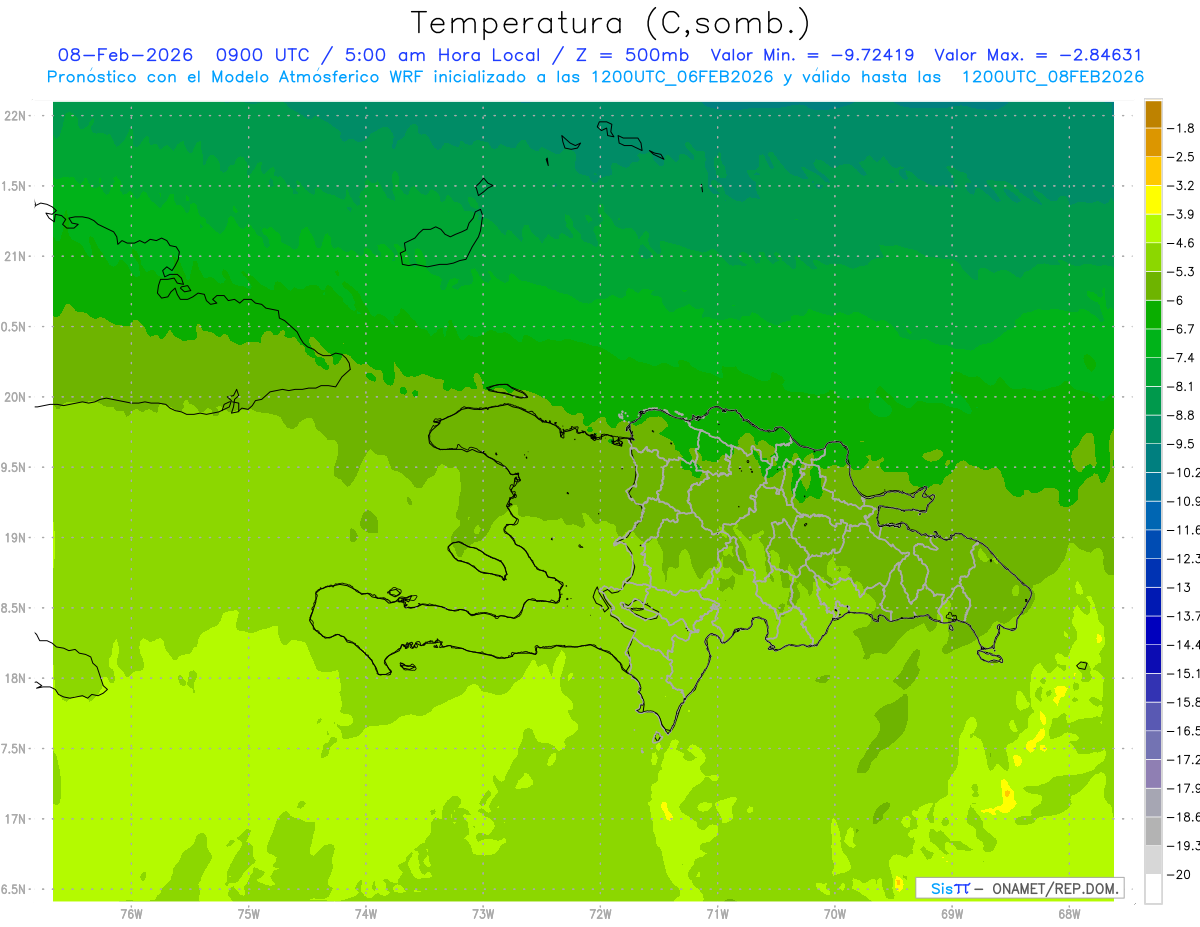Screen dimensions: 1200x927
Task: Click the '19N' latitude axis label
Action: [x=15, y=538]
